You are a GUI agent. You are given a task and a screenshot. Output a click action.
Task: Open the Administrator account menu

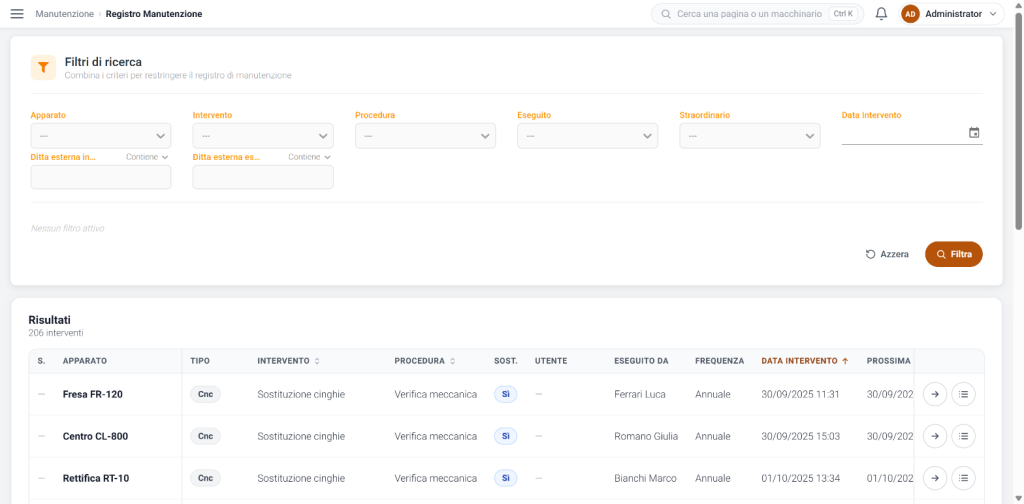click(x=952, y=14)
